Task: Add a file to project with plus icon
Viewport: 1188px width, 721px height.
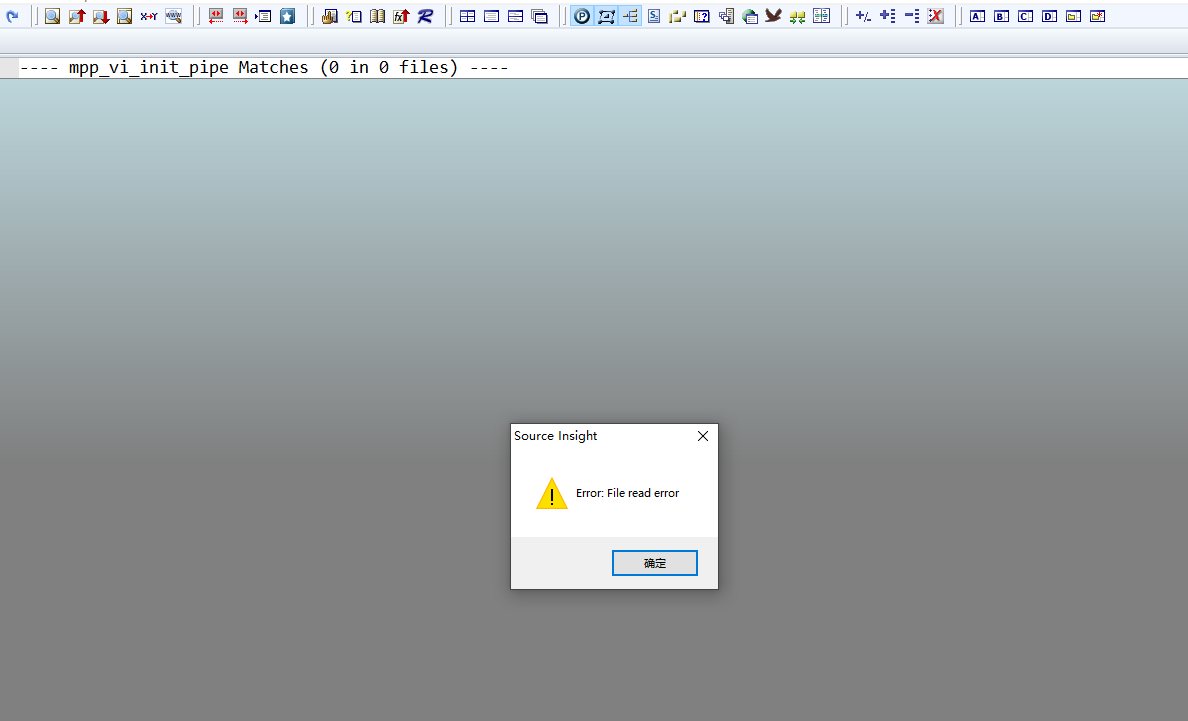Action: point(887,16)
